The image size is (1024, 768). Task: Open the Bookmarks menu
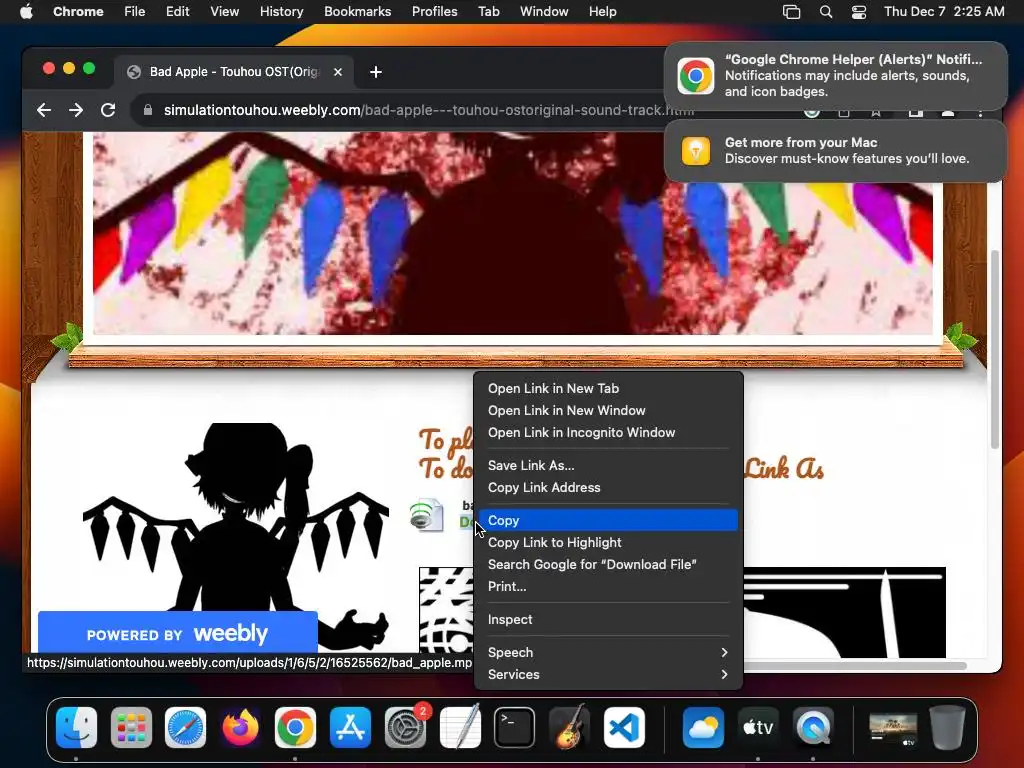(x=358, y=11)
